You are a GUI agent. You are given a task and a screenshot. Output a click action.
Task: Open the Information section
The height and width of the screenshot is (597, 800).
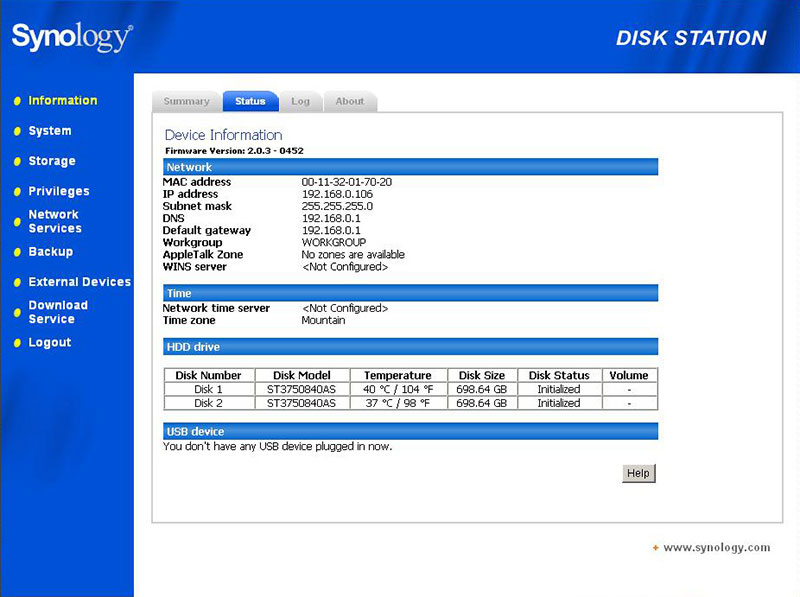click(63, 101)
